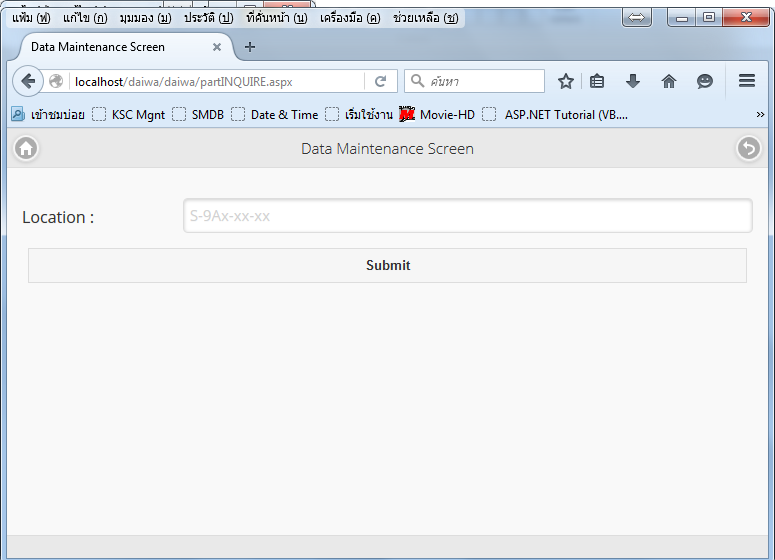Click the Submit button

(388, 265)
